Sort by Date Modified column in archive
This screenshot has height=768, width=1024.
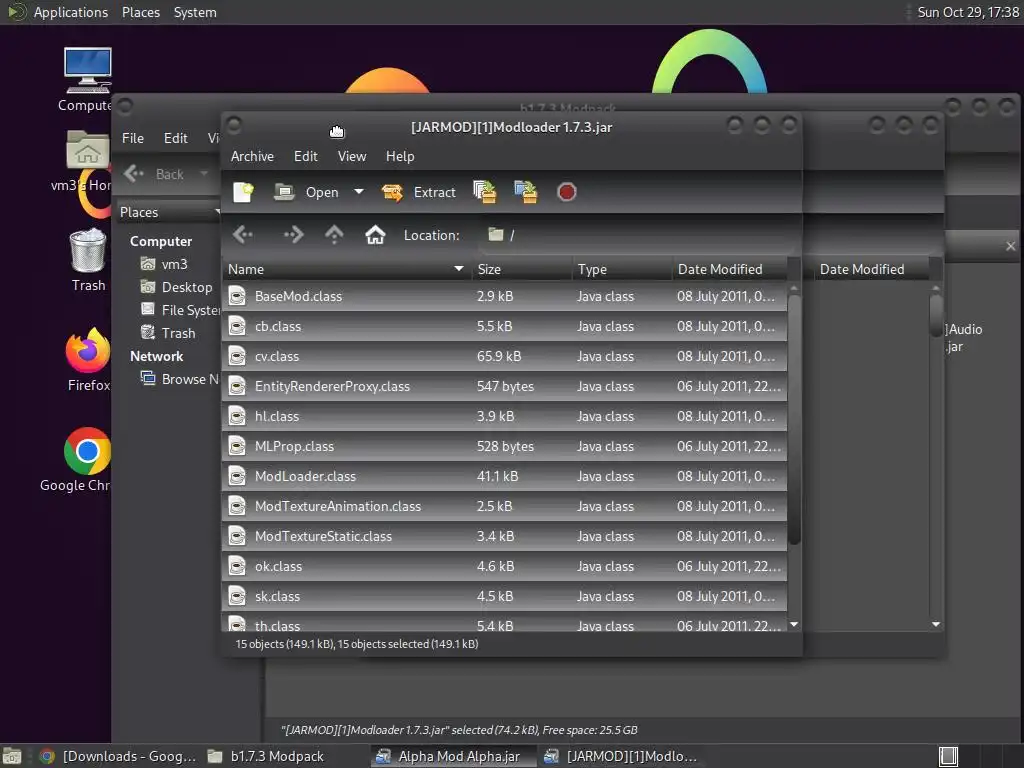[x=730, y=269]
